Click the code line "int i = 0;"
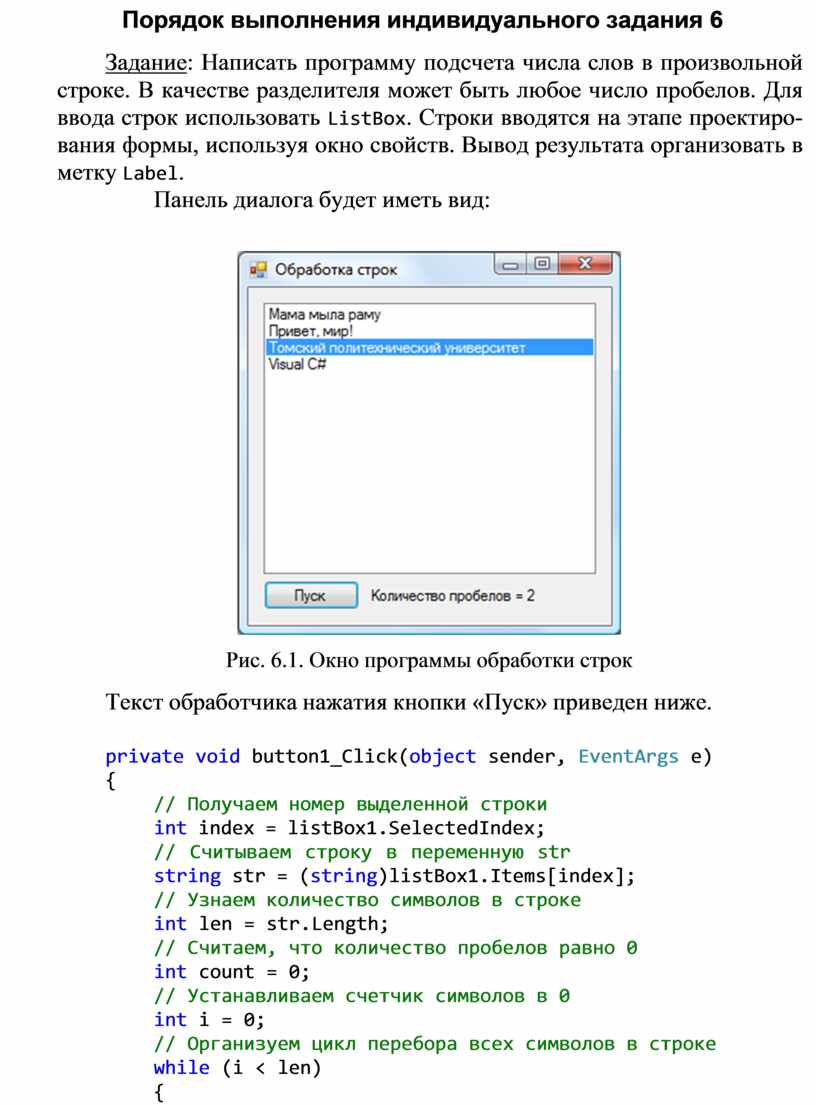The image size is (816, 1105). tap(209, 1020)
